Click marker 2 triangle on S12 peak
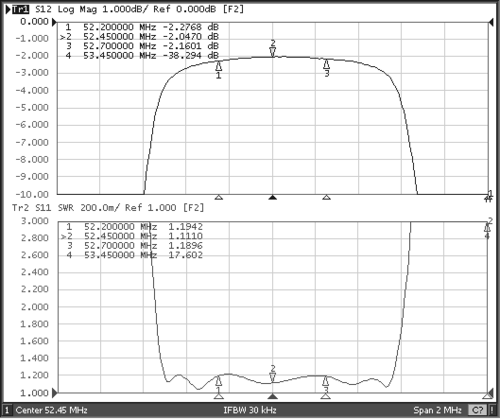Viewport: 500px width, 419px height. click(273, 52)
